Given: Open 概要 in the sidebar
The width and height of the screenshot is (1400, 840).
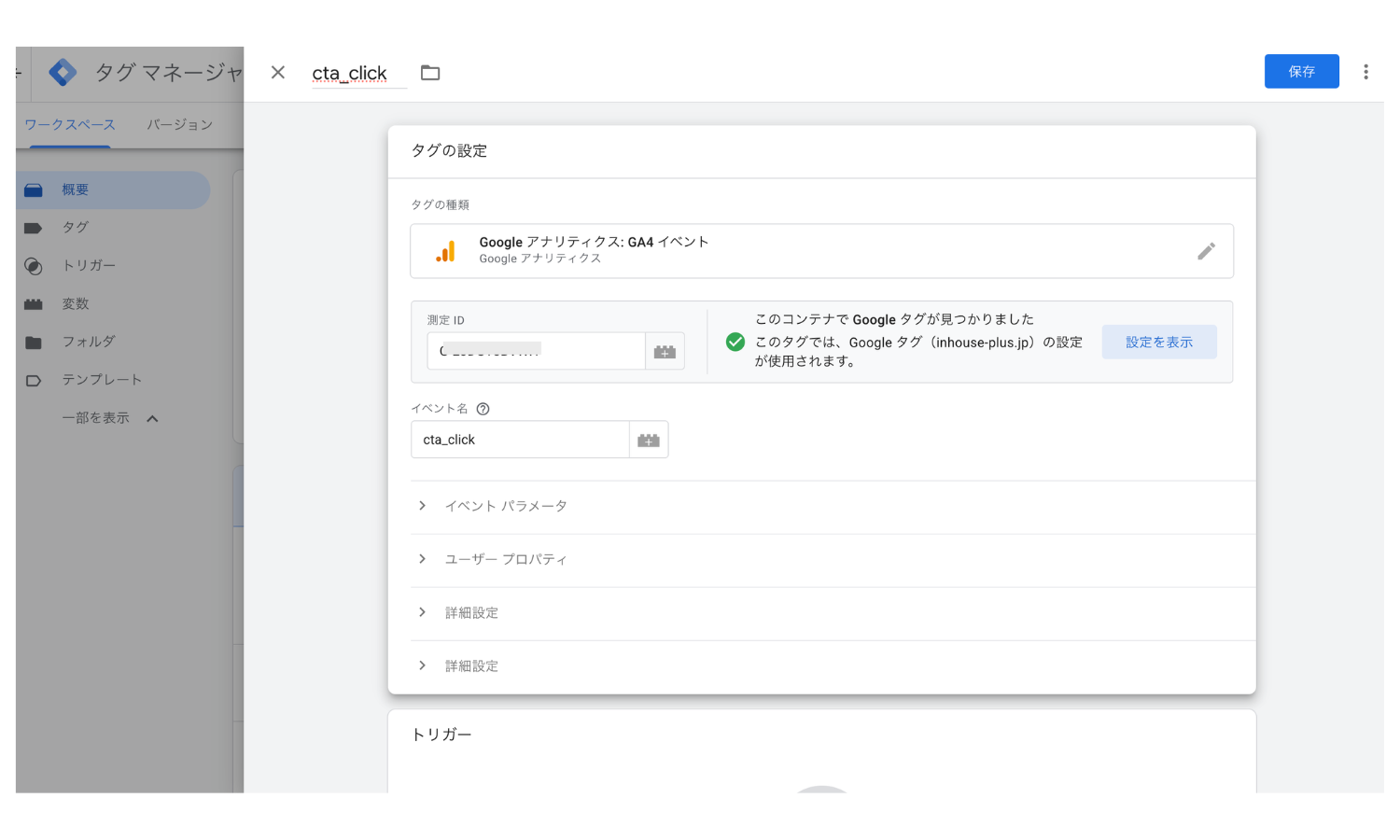Looking at the screenshot, I should [x=113, y=189].
